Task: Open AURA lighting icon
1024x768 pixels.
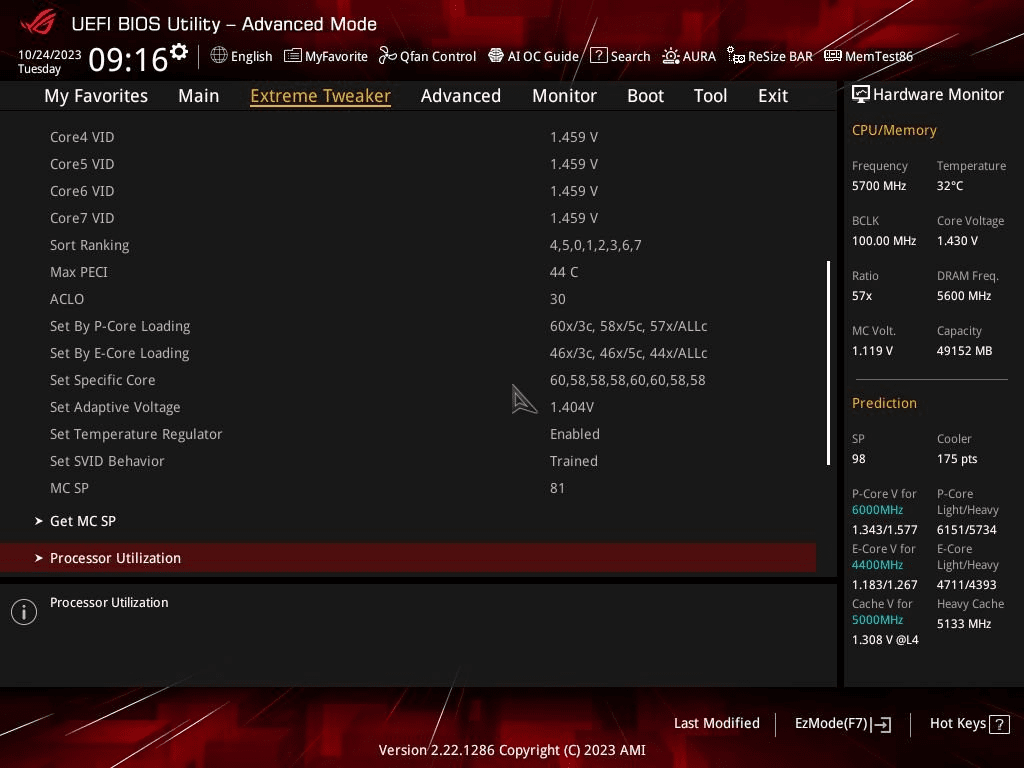Action: (671, 56)
